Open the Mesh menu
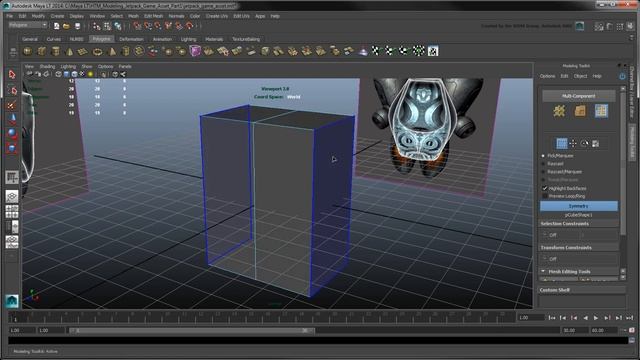The width and height of the screenshot is (640, 360). point(133,16)
